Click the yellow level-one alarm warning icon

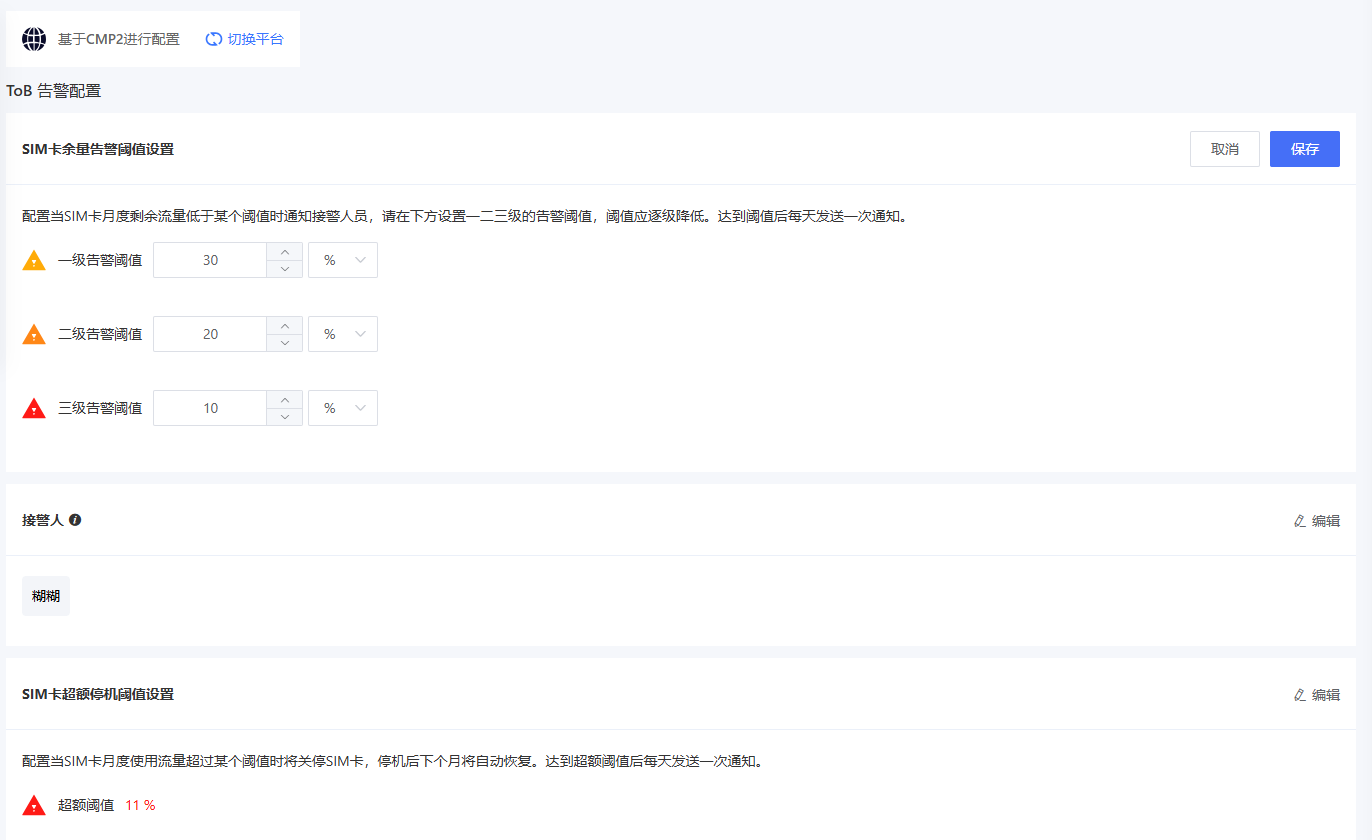pyautogui.click(x=34, y=261)
